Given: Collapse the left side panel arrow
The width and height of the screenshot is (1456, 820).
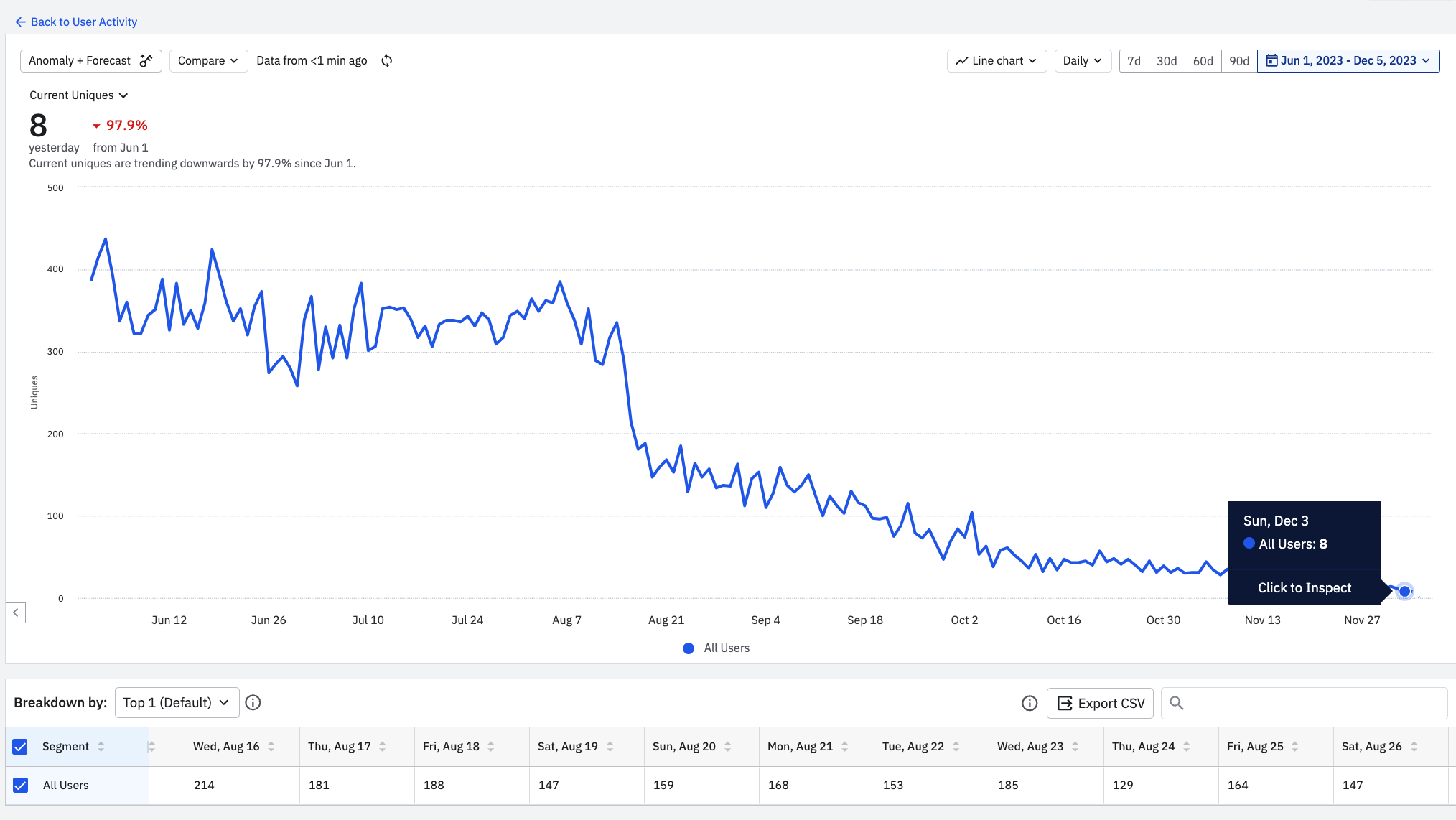Looking at the screenshot, I should [15, 612].
